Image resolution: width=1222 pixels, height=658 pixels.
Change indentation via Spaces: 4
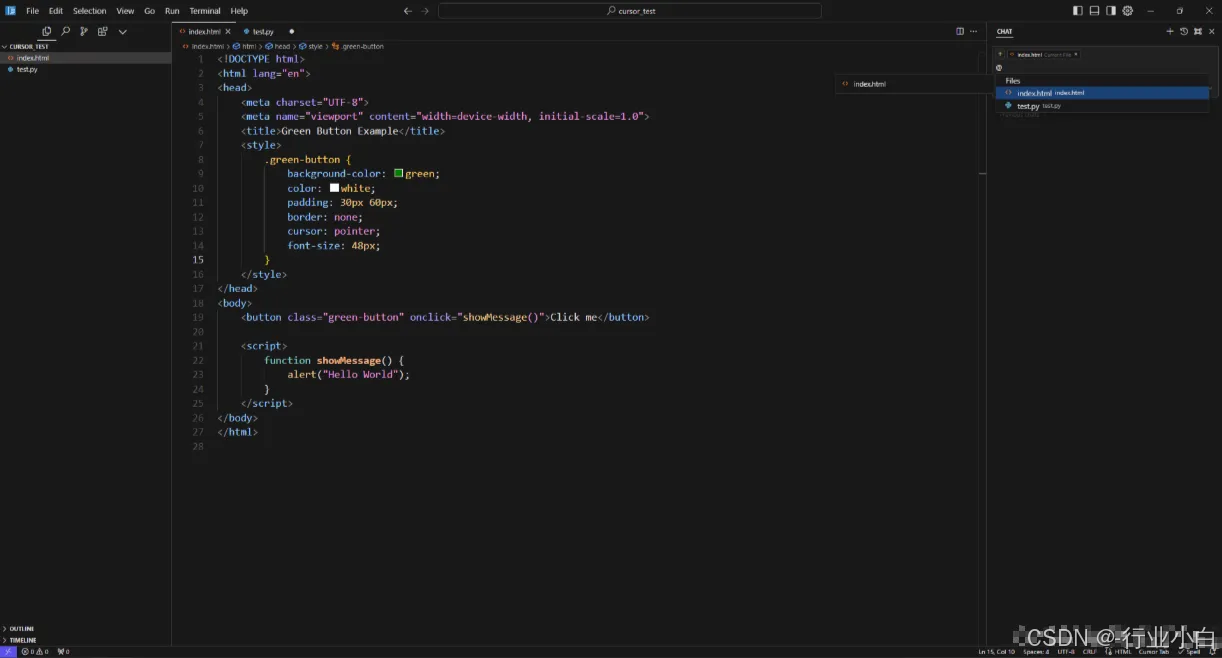(x=1036, y=651)
